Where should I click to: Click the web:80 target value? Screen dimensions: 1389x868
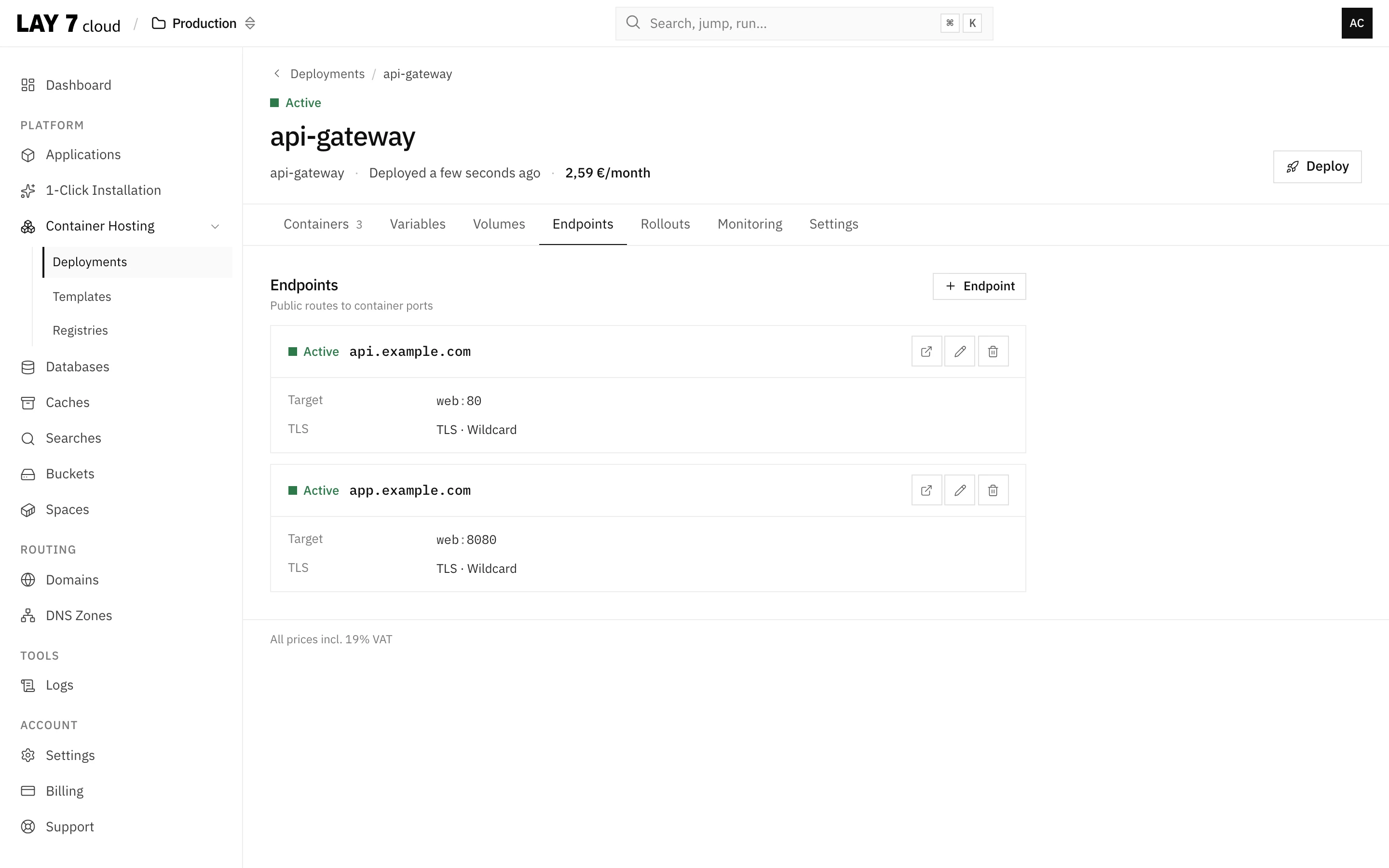pos(459,401)
